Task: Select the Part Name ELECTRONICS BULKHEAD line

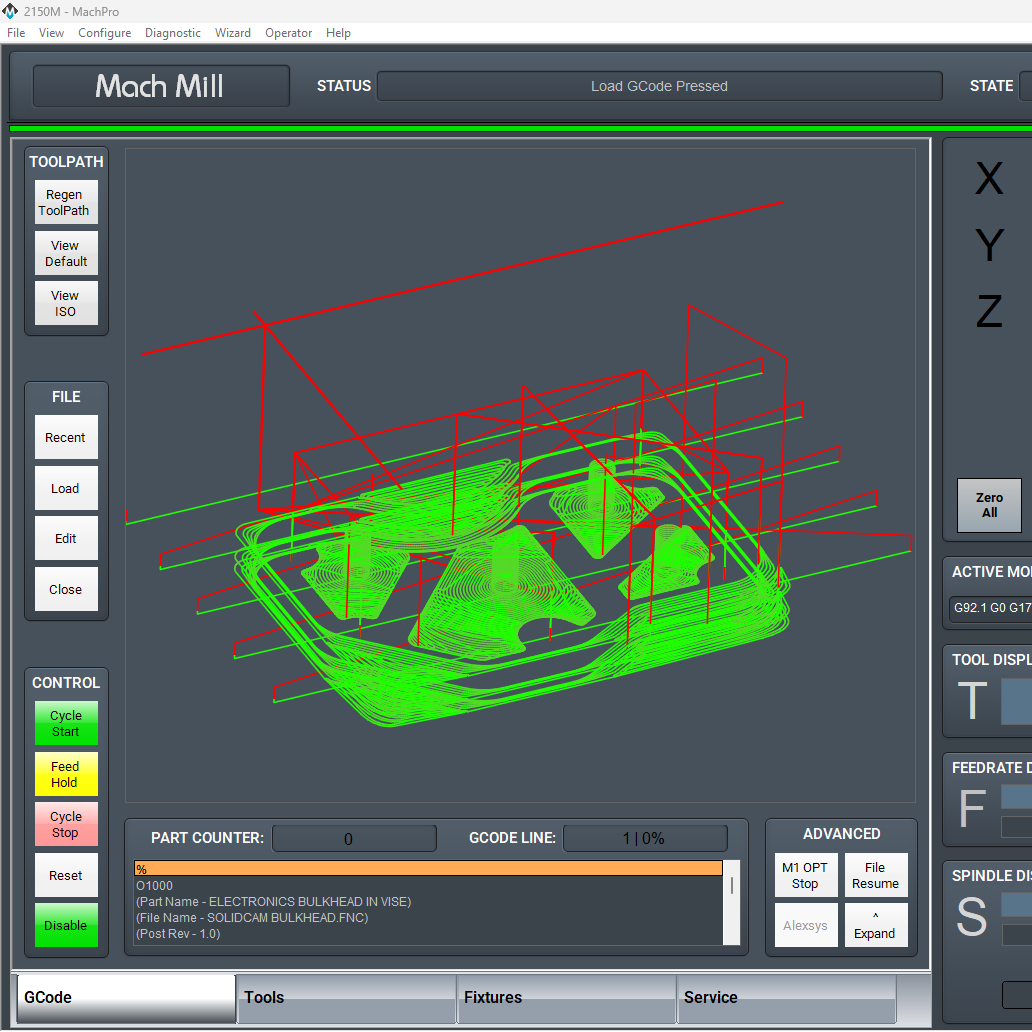Action: [x=428, y=902]
